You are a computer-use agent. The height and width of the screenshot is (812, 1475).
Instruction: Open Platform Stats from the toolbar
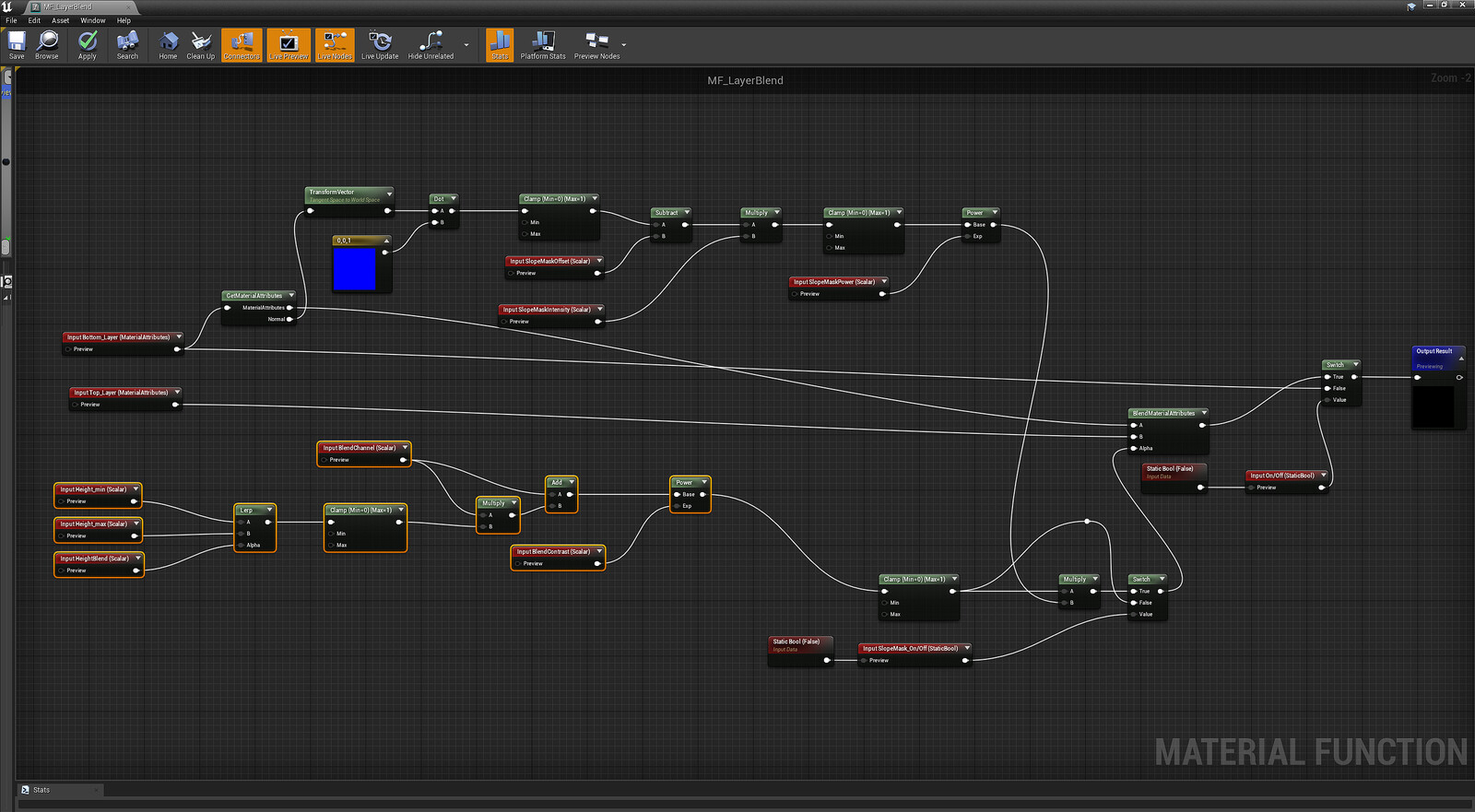pyautogui.click(x=543, y=44)
